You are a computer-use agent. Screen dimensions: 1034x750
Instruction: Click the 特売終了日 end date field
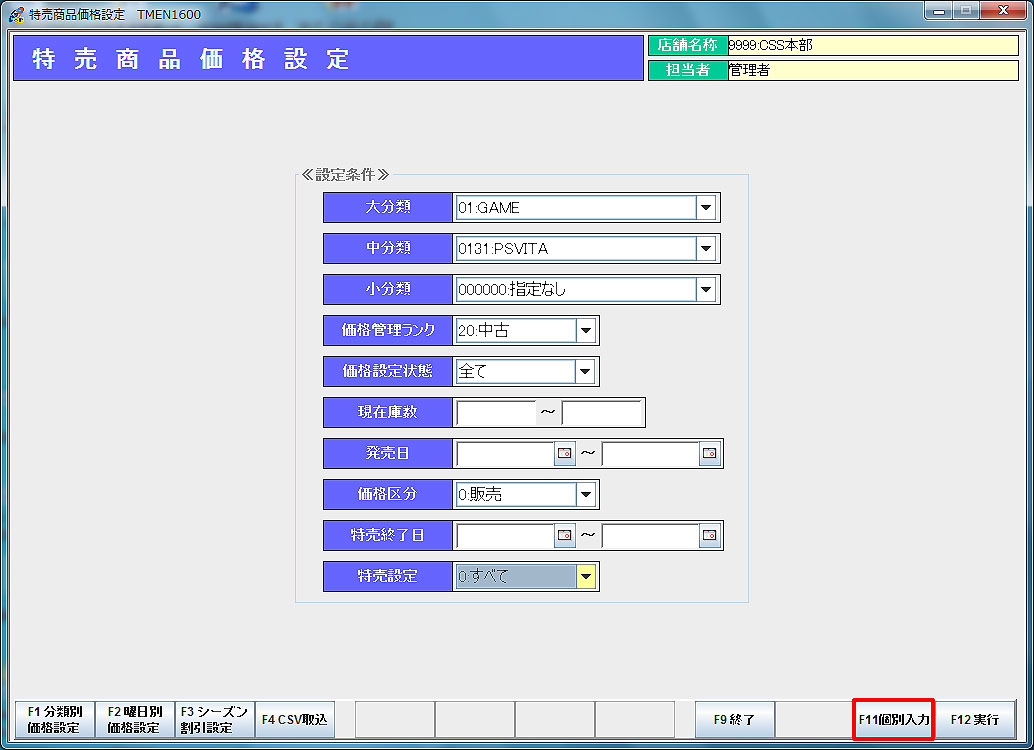point(650,535)
